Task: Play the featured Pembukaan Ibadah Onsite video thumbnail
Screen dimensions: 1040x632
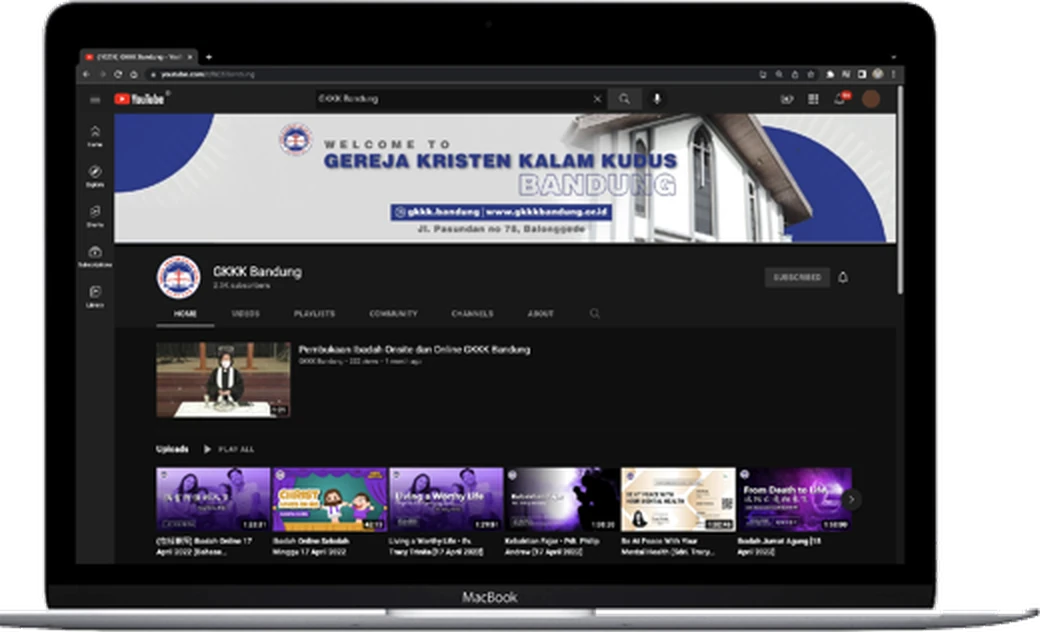Action: tap(223, 380)
